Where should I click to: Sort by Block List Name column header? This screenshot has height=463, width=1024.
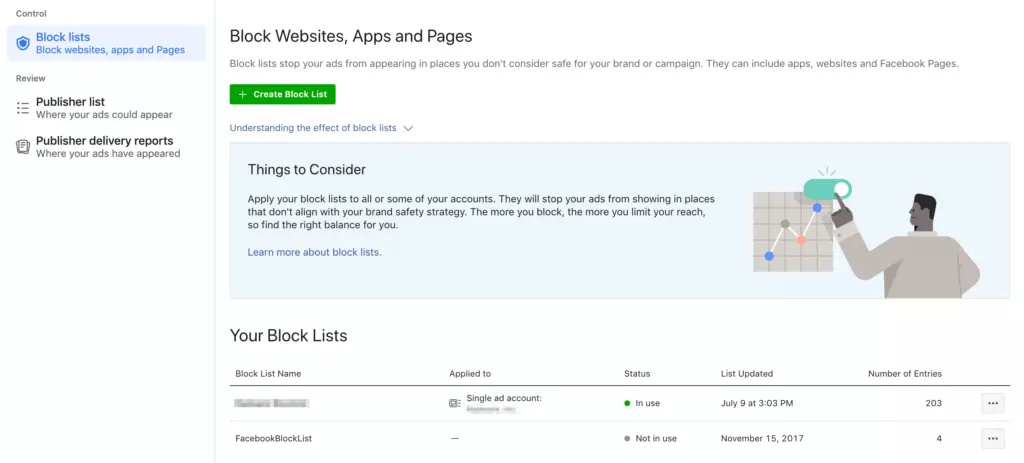point(268,374)
